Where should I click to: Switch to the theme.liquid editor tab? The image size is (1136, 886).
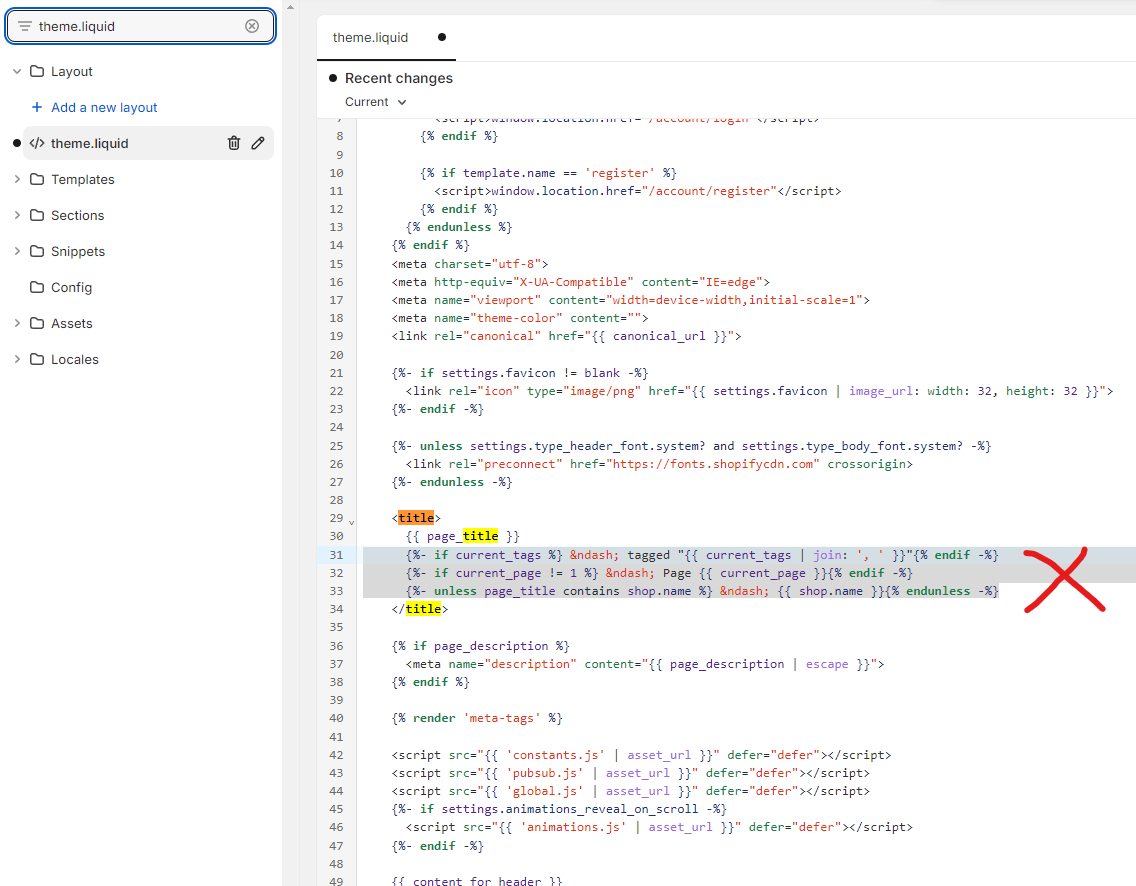[371, 37]
